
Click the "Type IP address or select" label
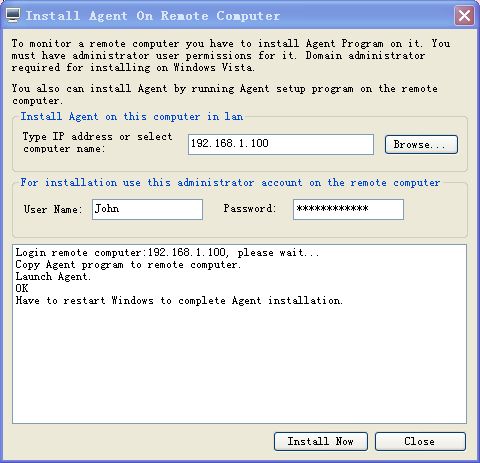[97, 137]
